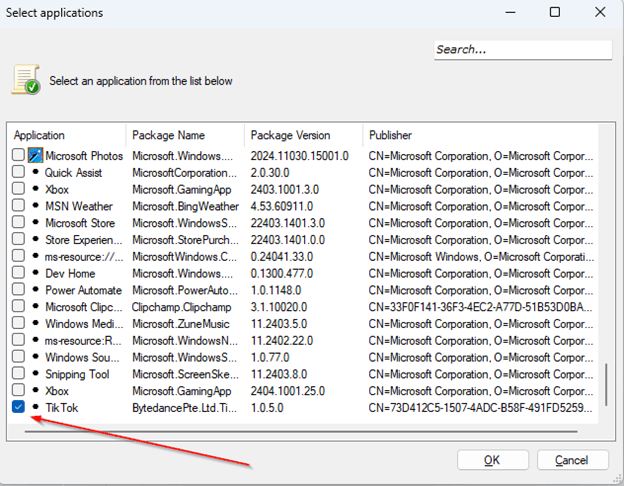Click the bullet icon next to TikTok
The width and height of the screenshot is (624, 486).
click(x=35, y=407)
